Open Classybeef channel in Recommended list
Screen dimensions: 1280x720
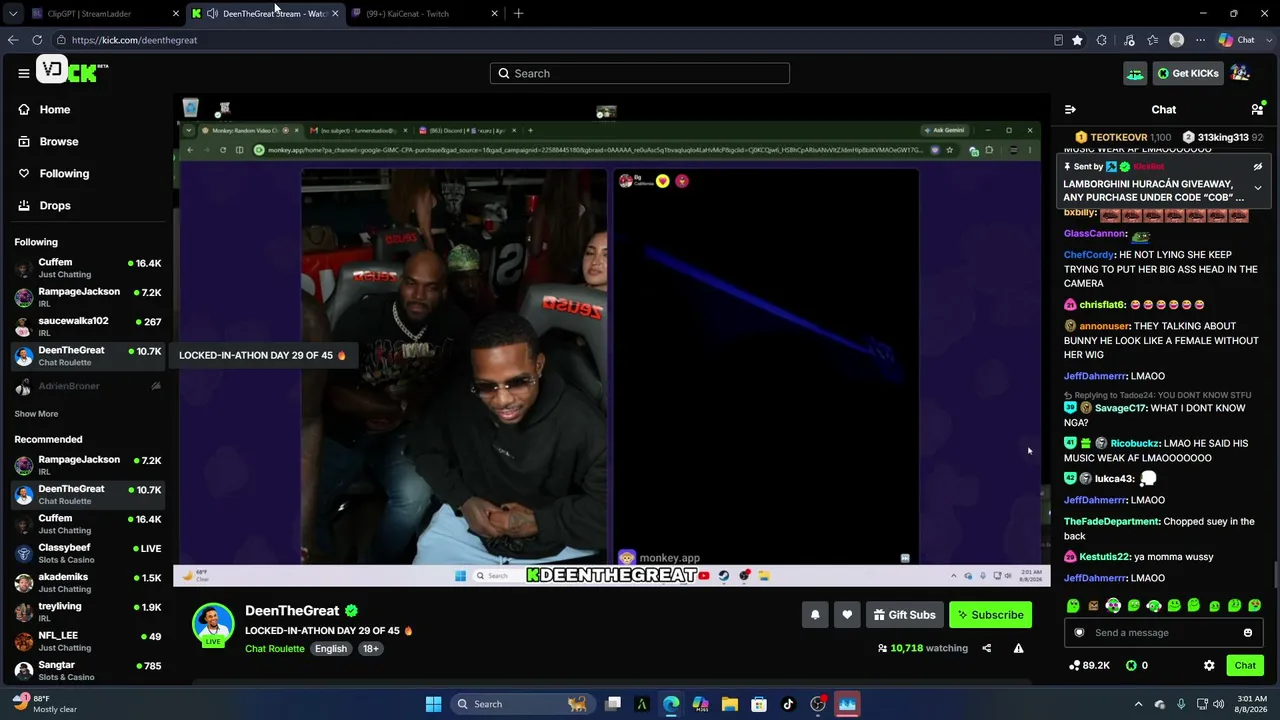(x=88, y=553)
